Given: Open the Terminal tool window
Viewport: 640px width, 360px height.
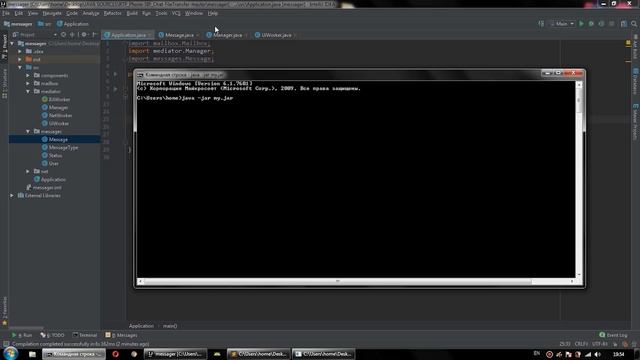Looking at the screenshot, I should coord(85,335).
